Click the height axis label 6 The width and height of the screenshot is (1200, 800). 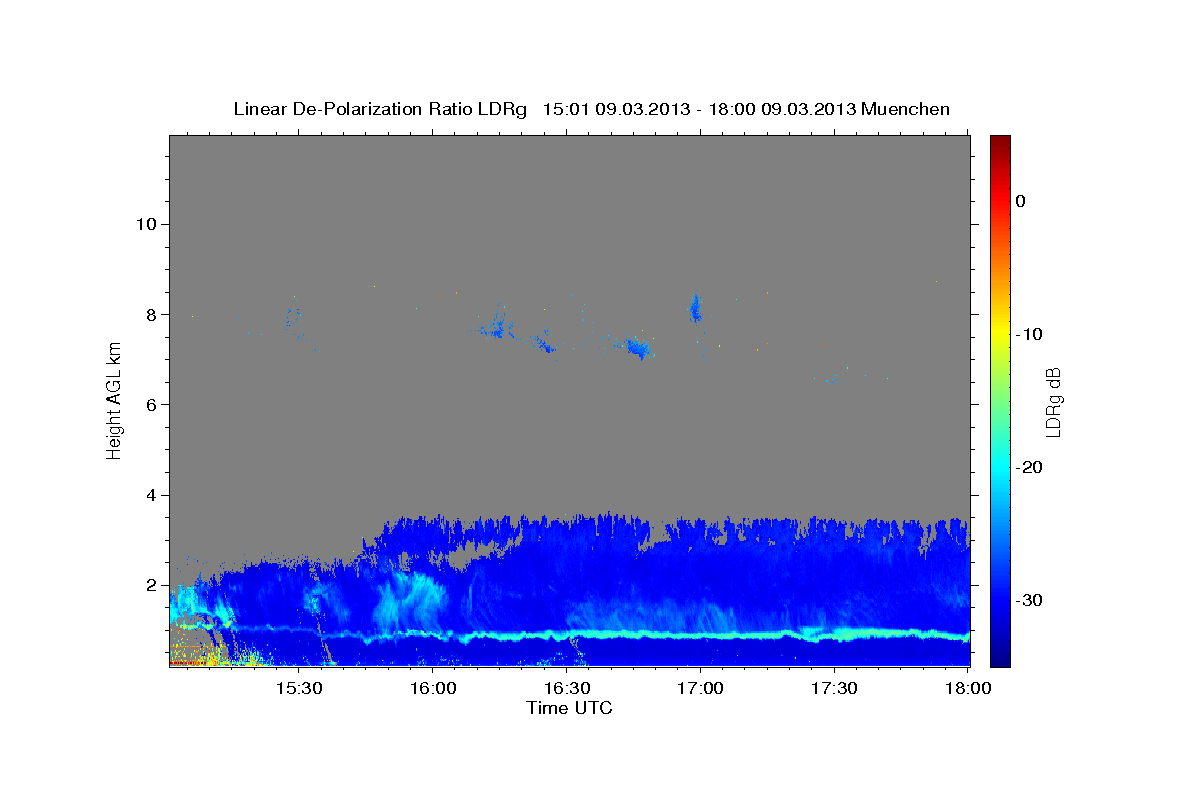pos(150,405)
